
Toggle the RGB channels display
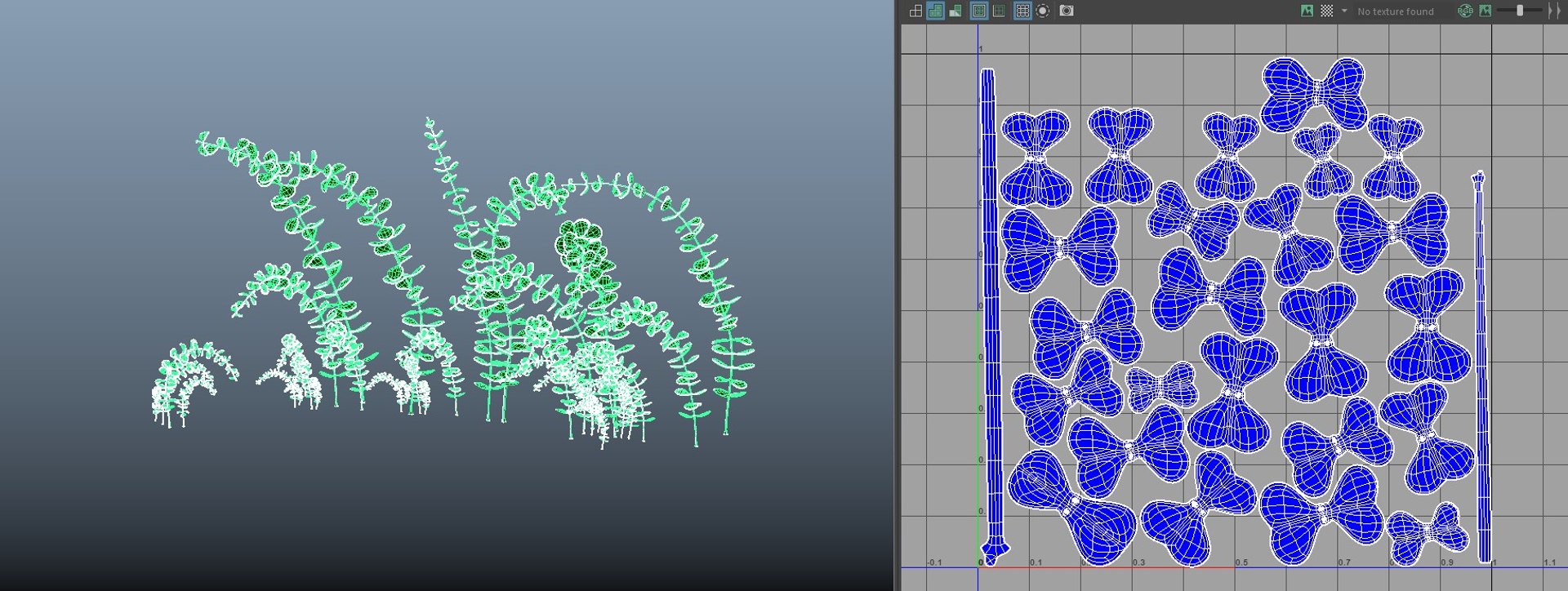[1465, 11]
